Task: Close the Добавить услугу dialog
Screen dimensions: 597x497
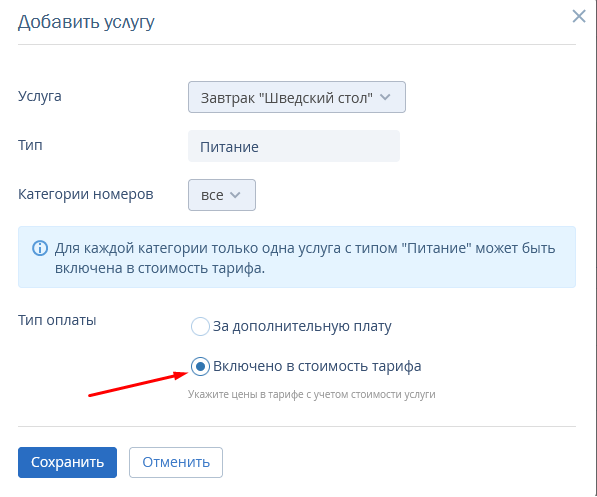Action: click(x=579, y=16)
